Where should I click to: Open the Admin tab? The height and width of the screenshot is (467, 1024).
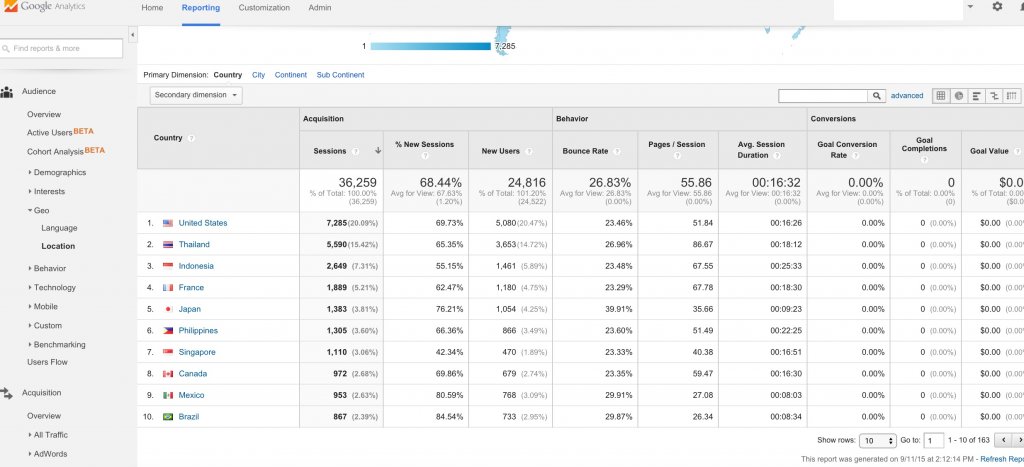319,8
